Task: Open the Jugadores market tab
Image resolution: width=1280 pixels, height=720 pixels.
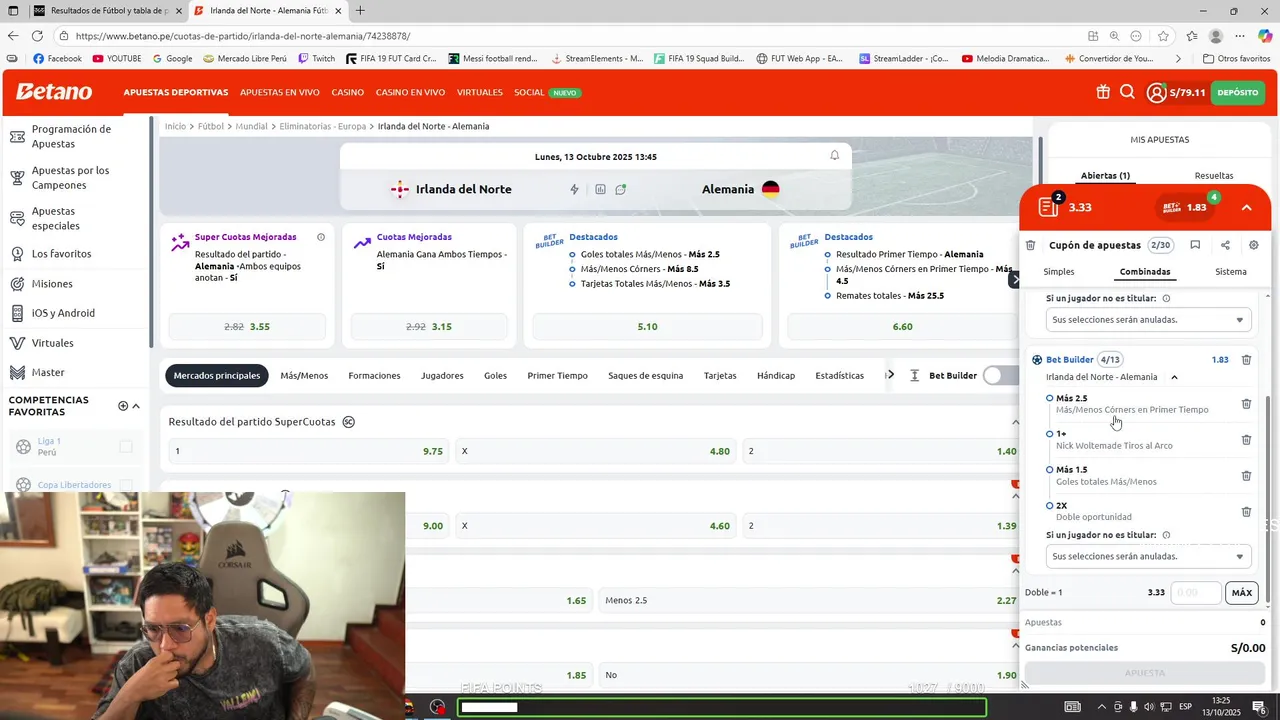Action: tap(442, 376)
